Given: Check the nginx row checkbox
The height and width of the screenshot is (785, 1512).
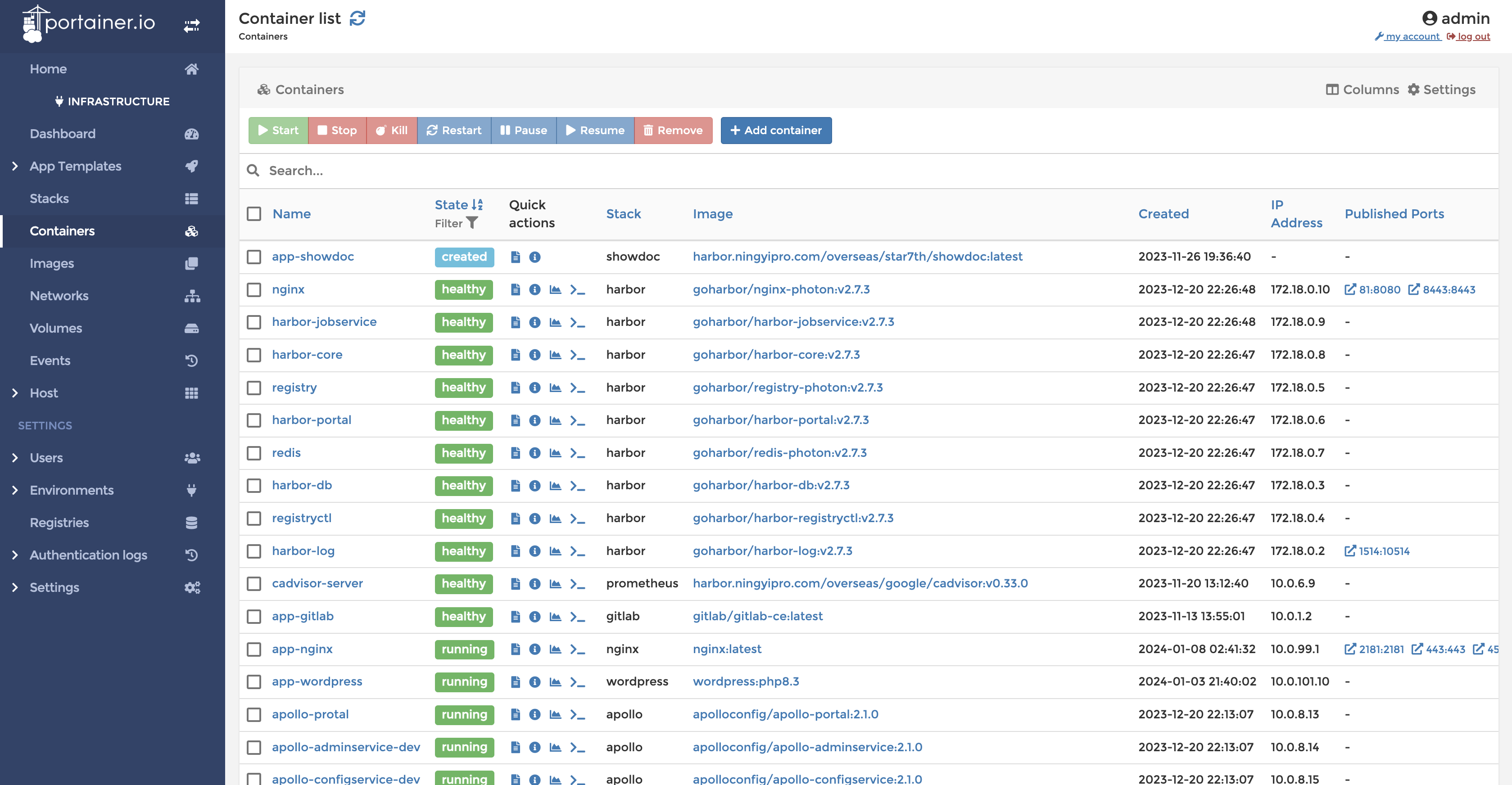Looking at the screenshot, I should click(x=254, y=290).
